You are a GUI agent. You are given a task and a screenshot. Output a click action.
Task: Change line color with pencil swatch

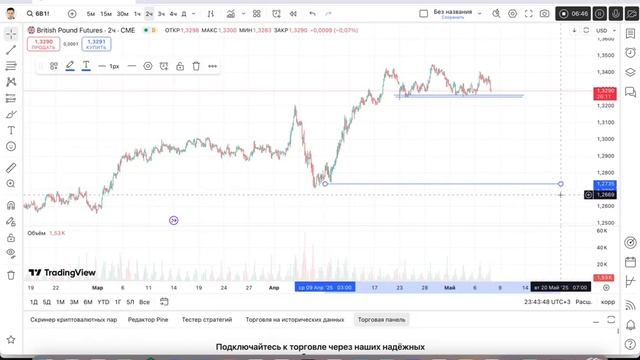[70, 66]
